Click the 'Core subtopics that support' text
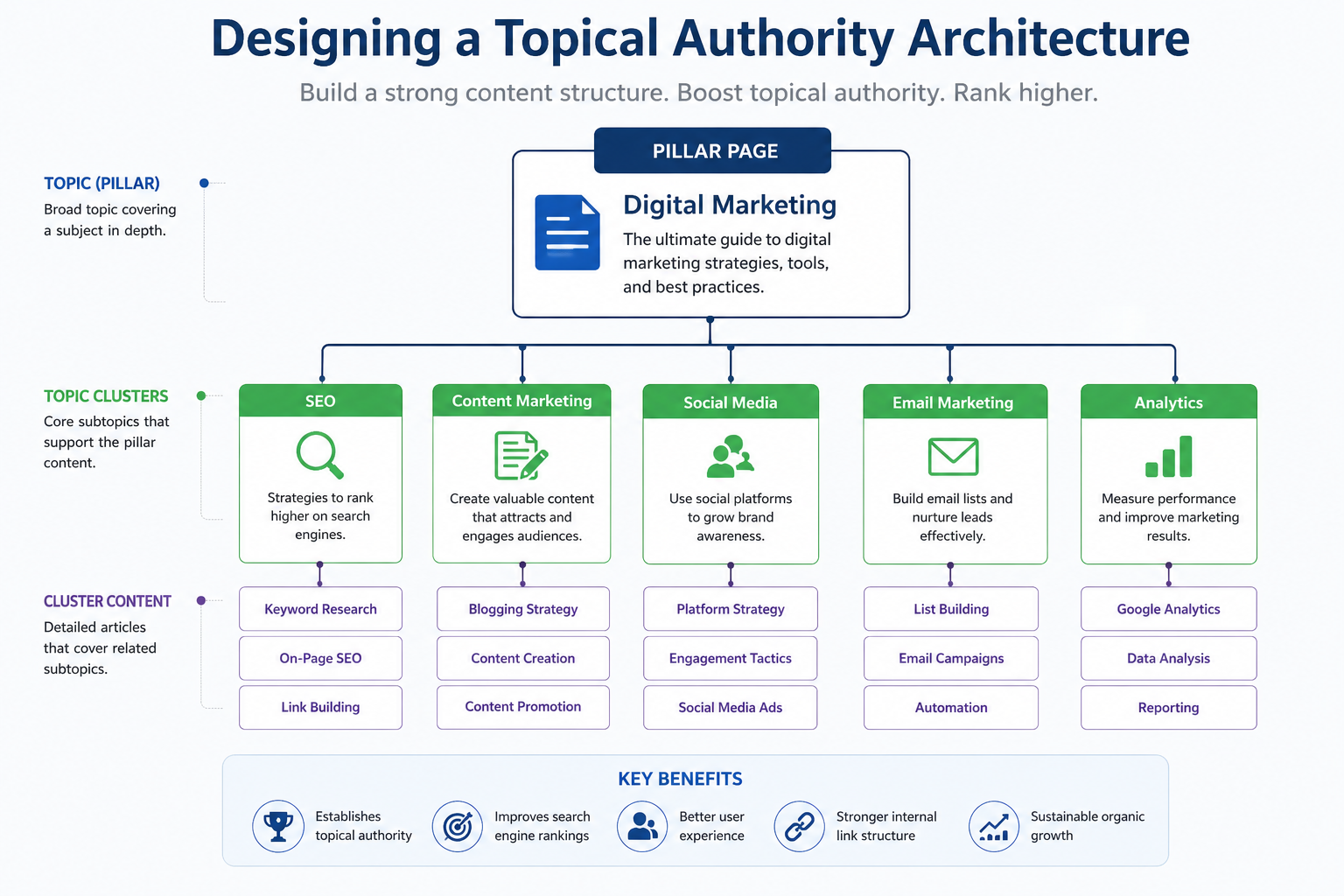This screenshot has width=1344, height=896. (x=107, y=442)
